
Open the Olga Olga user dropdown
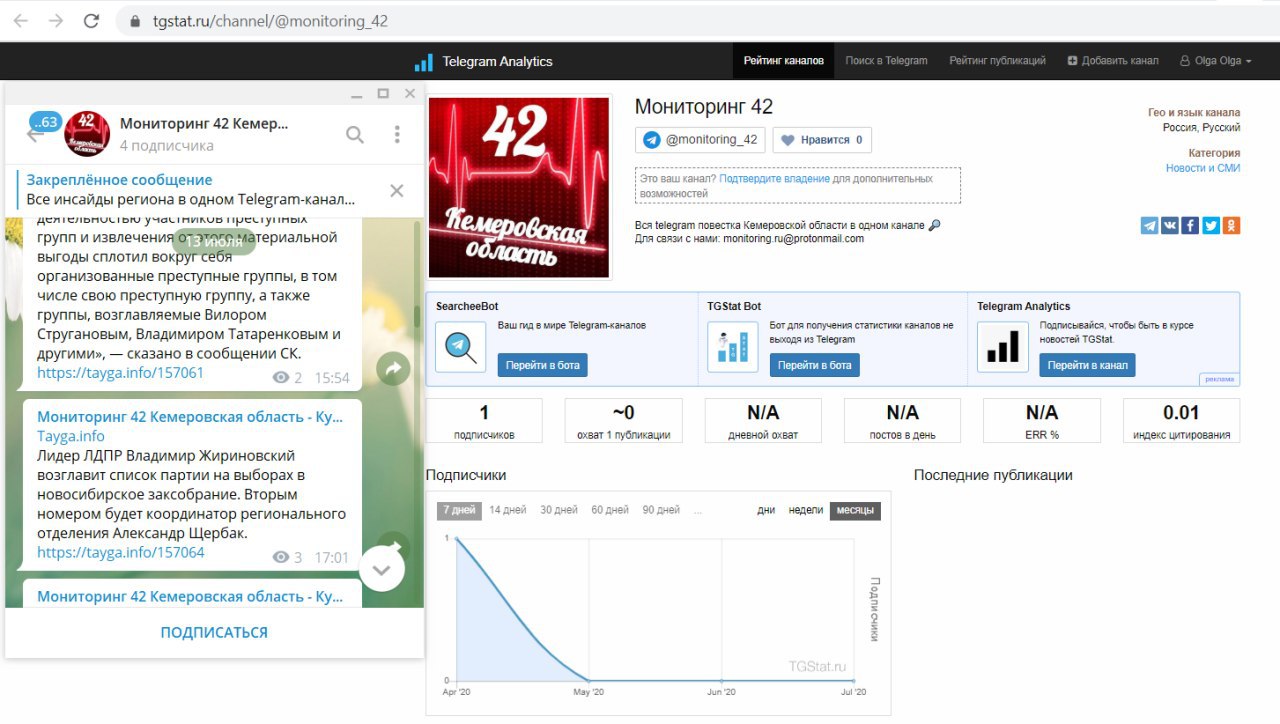(x=1216, y=61)
